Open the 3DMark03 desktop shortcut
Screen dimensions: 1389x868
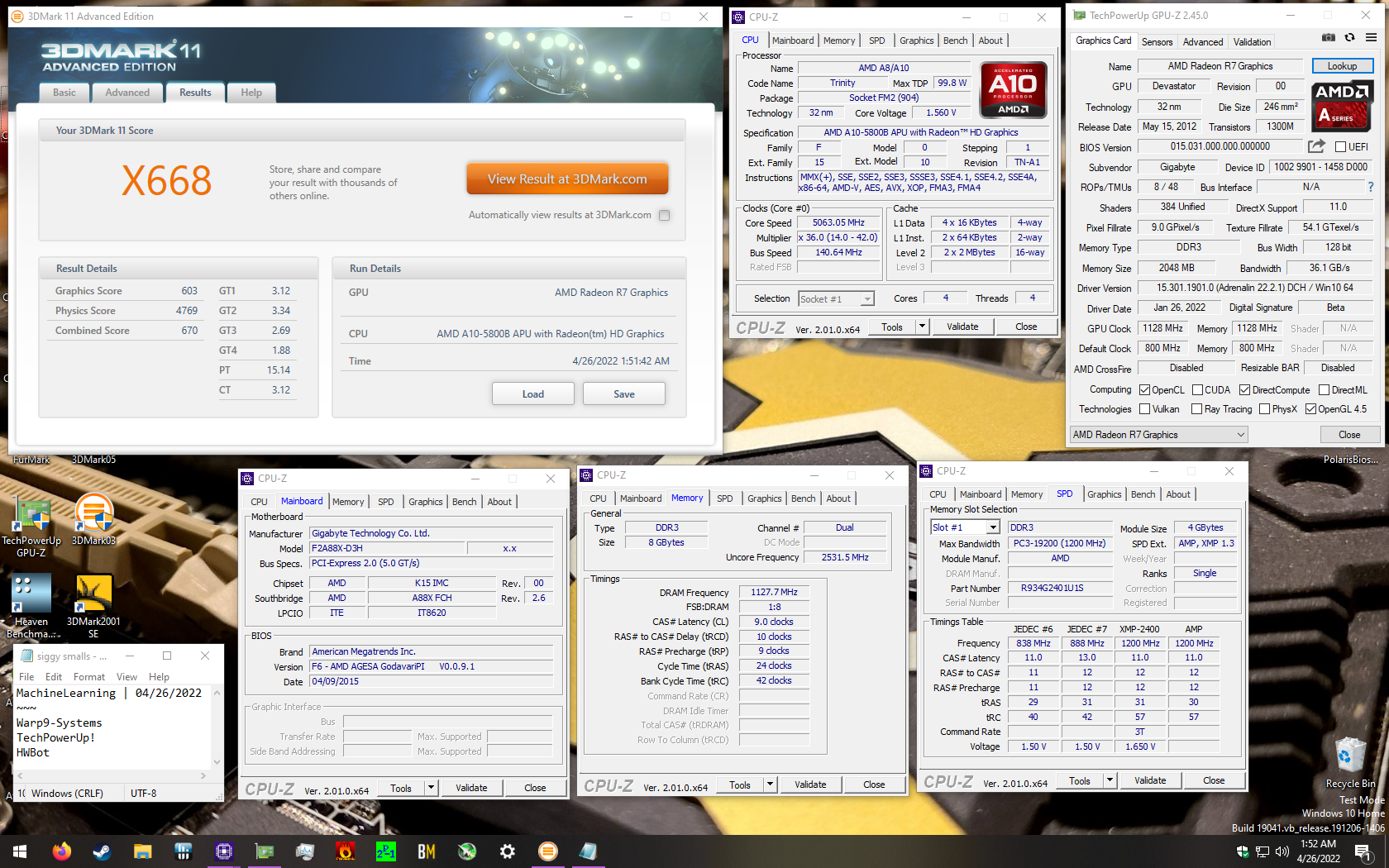coord(93,520)
